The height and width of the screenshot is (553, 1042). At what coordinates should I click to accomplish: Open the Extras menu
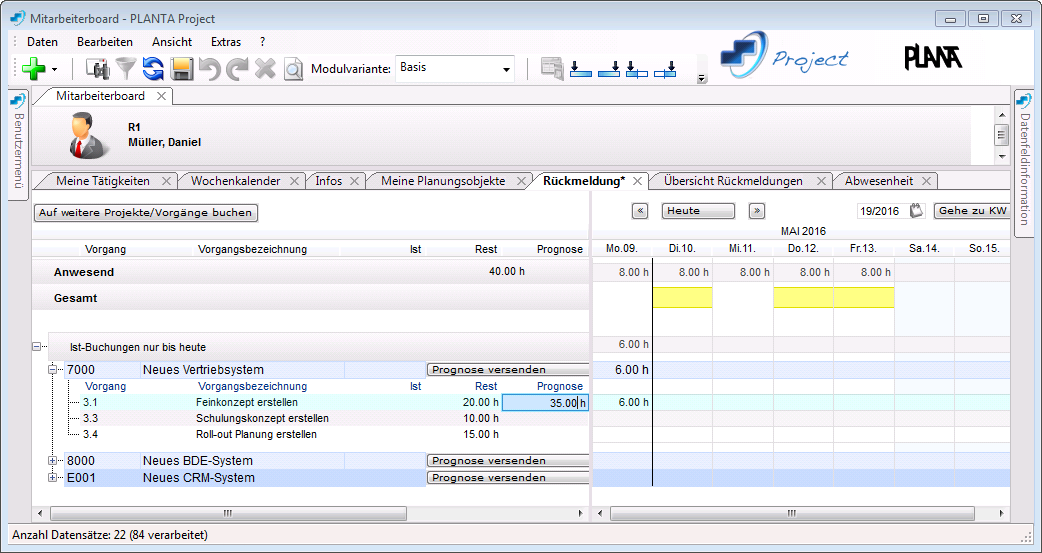click(x=225, y=42)
